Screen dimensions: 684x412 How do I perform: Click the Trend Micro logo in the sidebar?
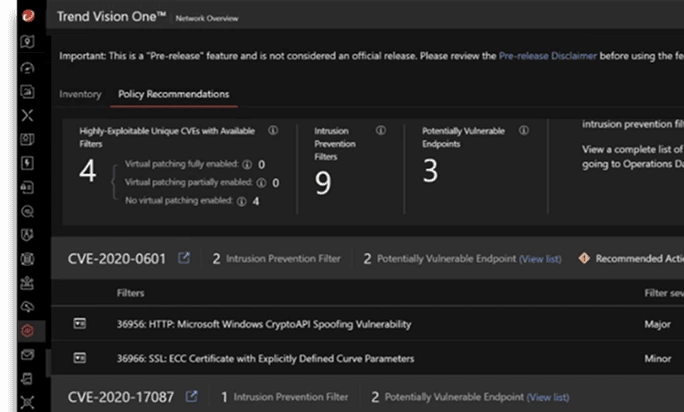pyautogui.click(x=28, y=16)
